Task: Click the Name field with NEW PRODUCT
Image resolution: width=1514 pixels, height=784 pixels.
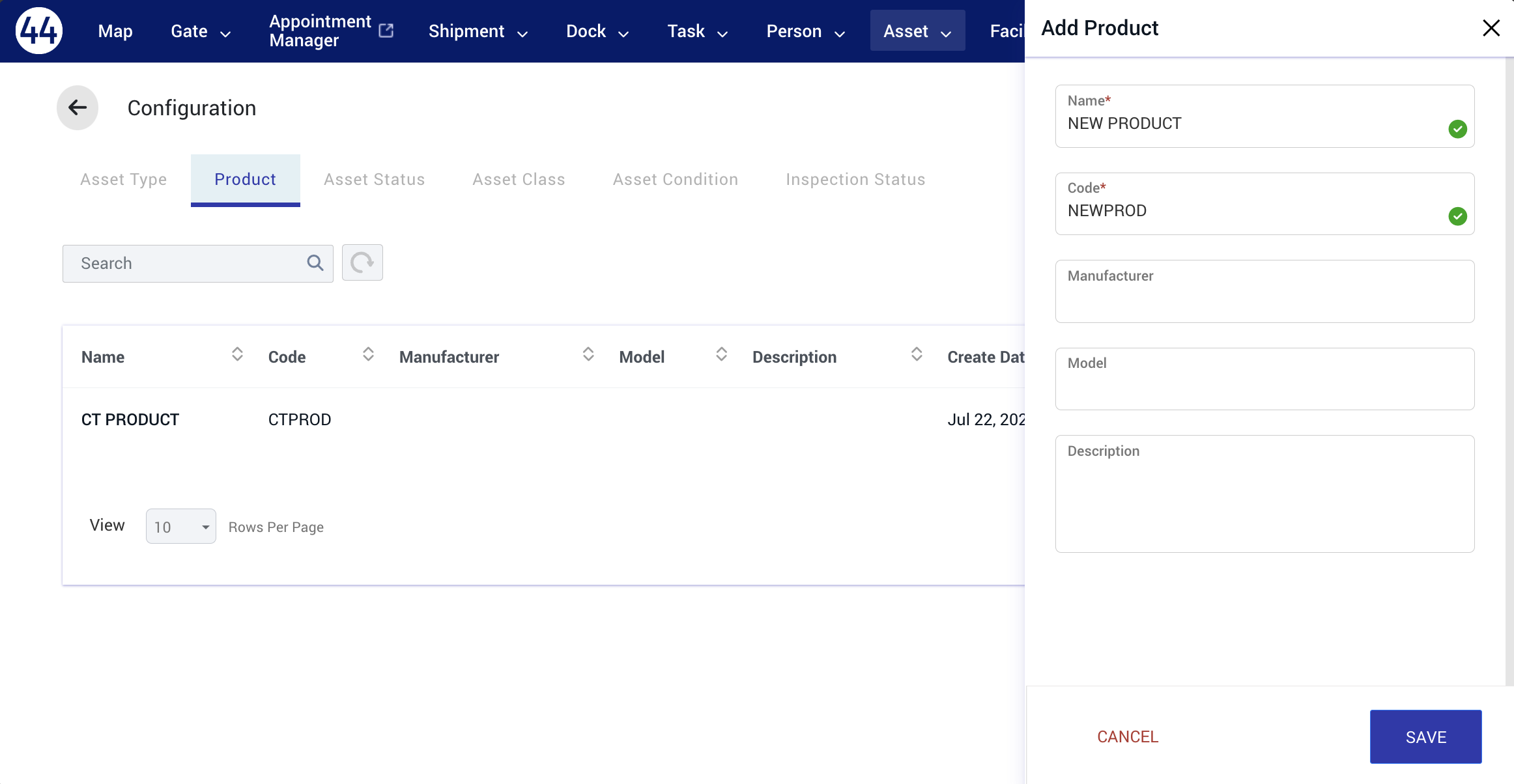Action: 1264,116
